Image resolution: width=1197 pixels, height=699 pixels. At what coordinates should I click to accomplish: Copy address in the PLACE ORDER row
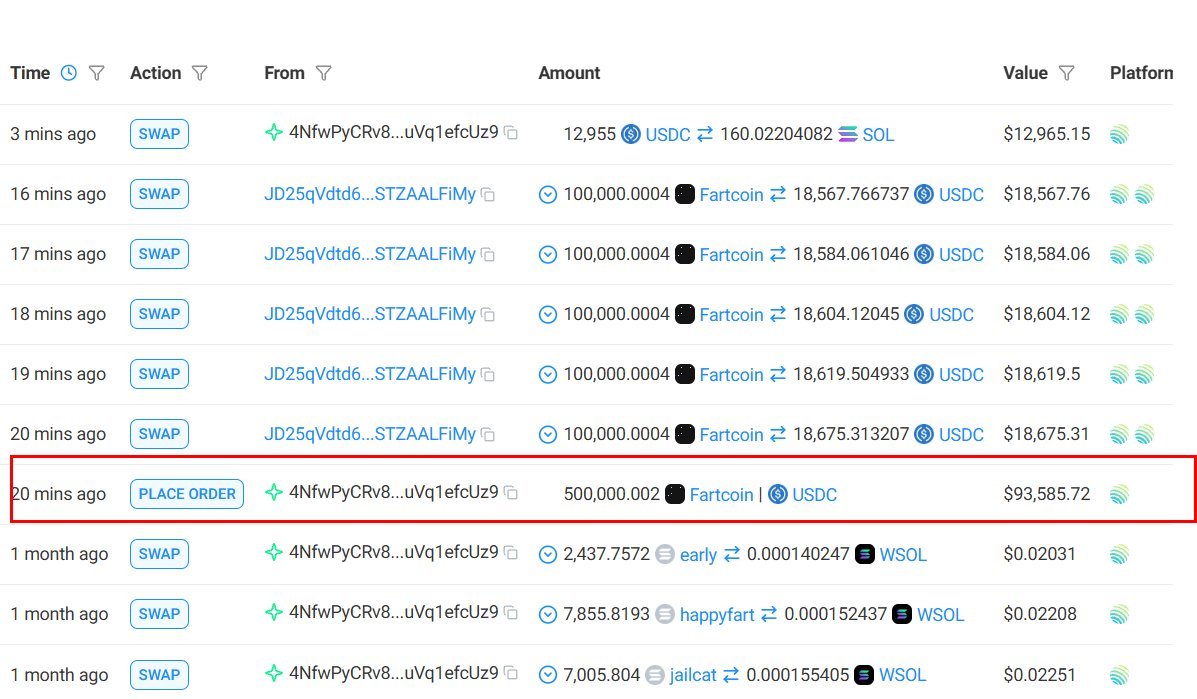point(511,493)
